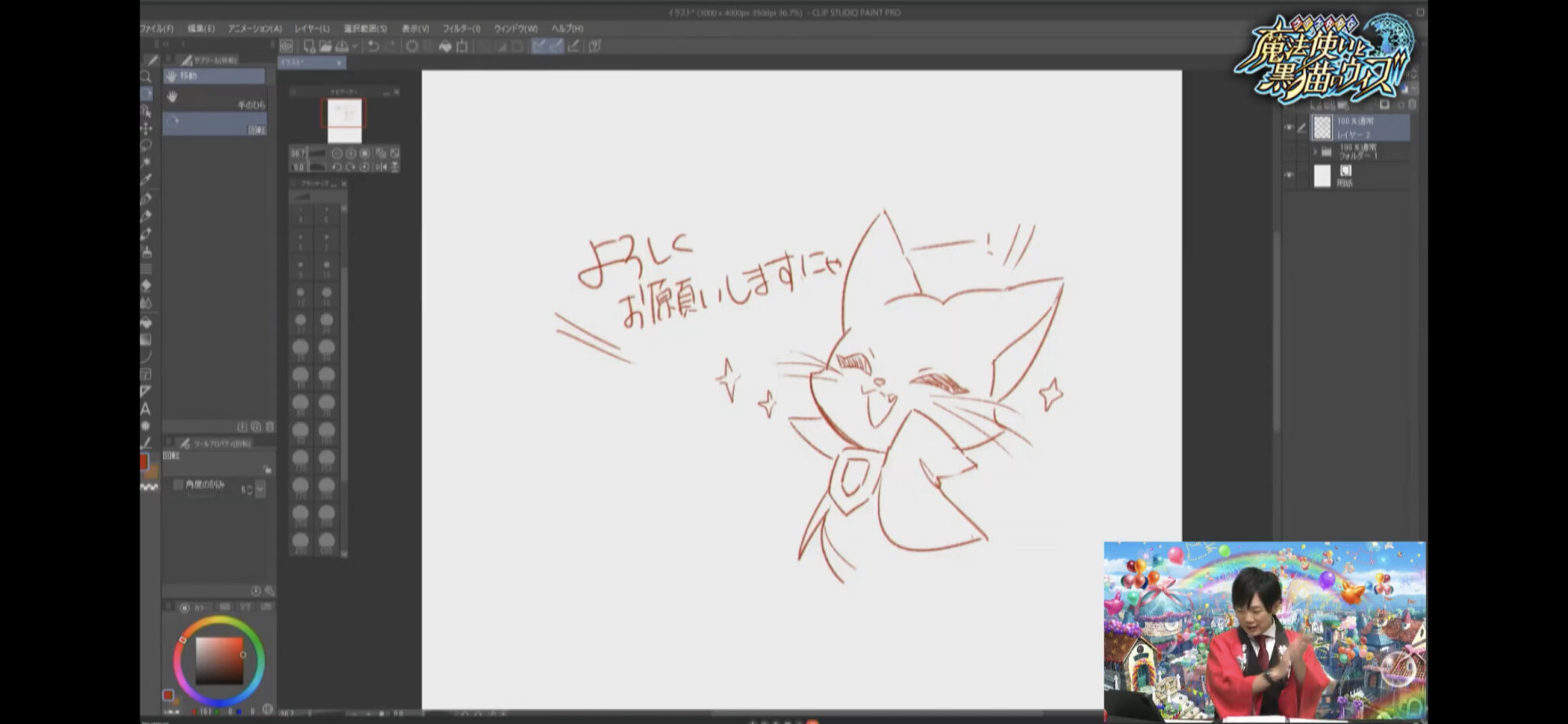
Task: Click the help question icon in command bar
Action: pyautogui.click(x=595, y=46)
